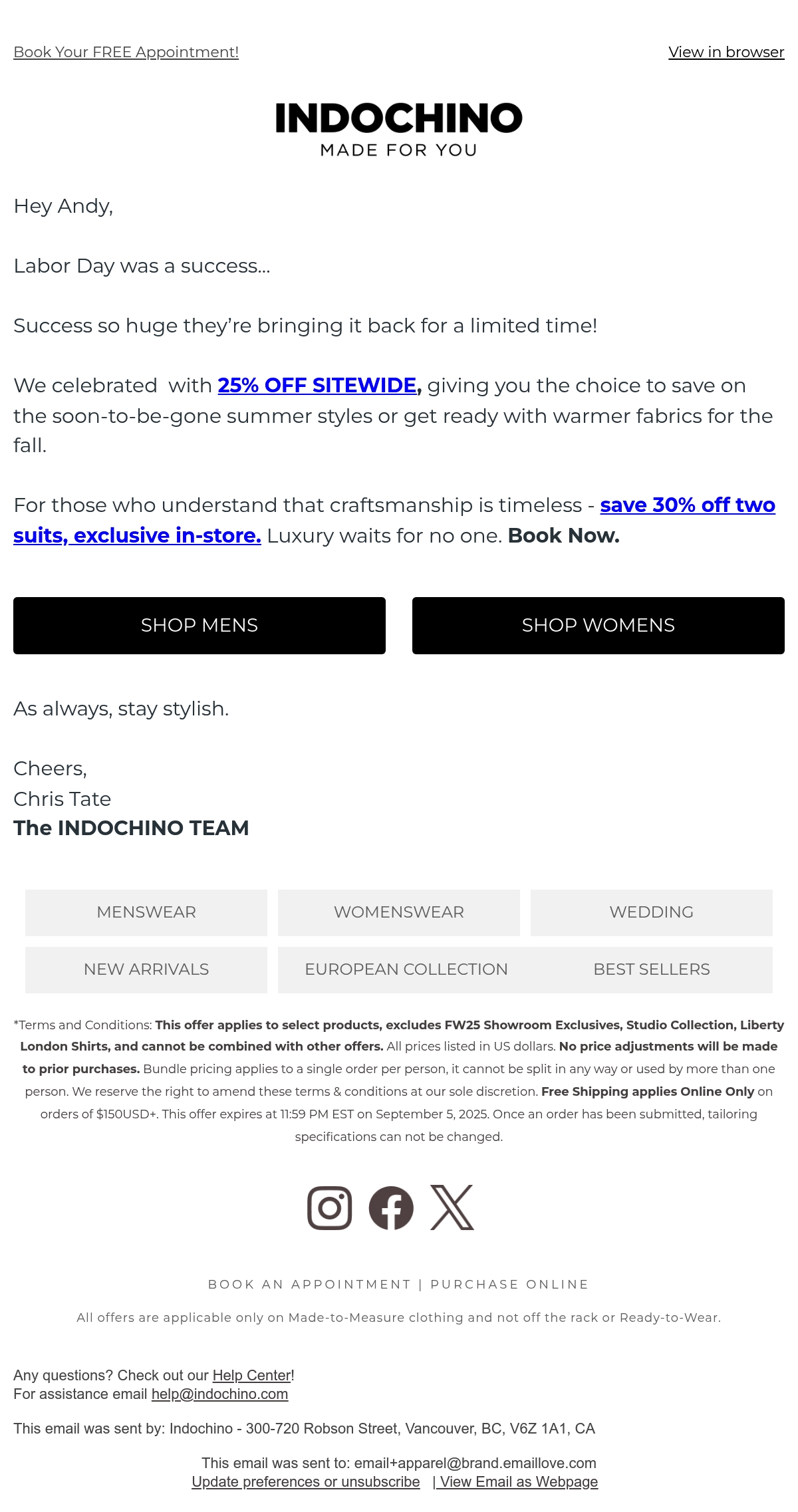Open the Help Center link
Image resolution: width=798 pixels, height=1512 pixels.
coord(251,1375)
